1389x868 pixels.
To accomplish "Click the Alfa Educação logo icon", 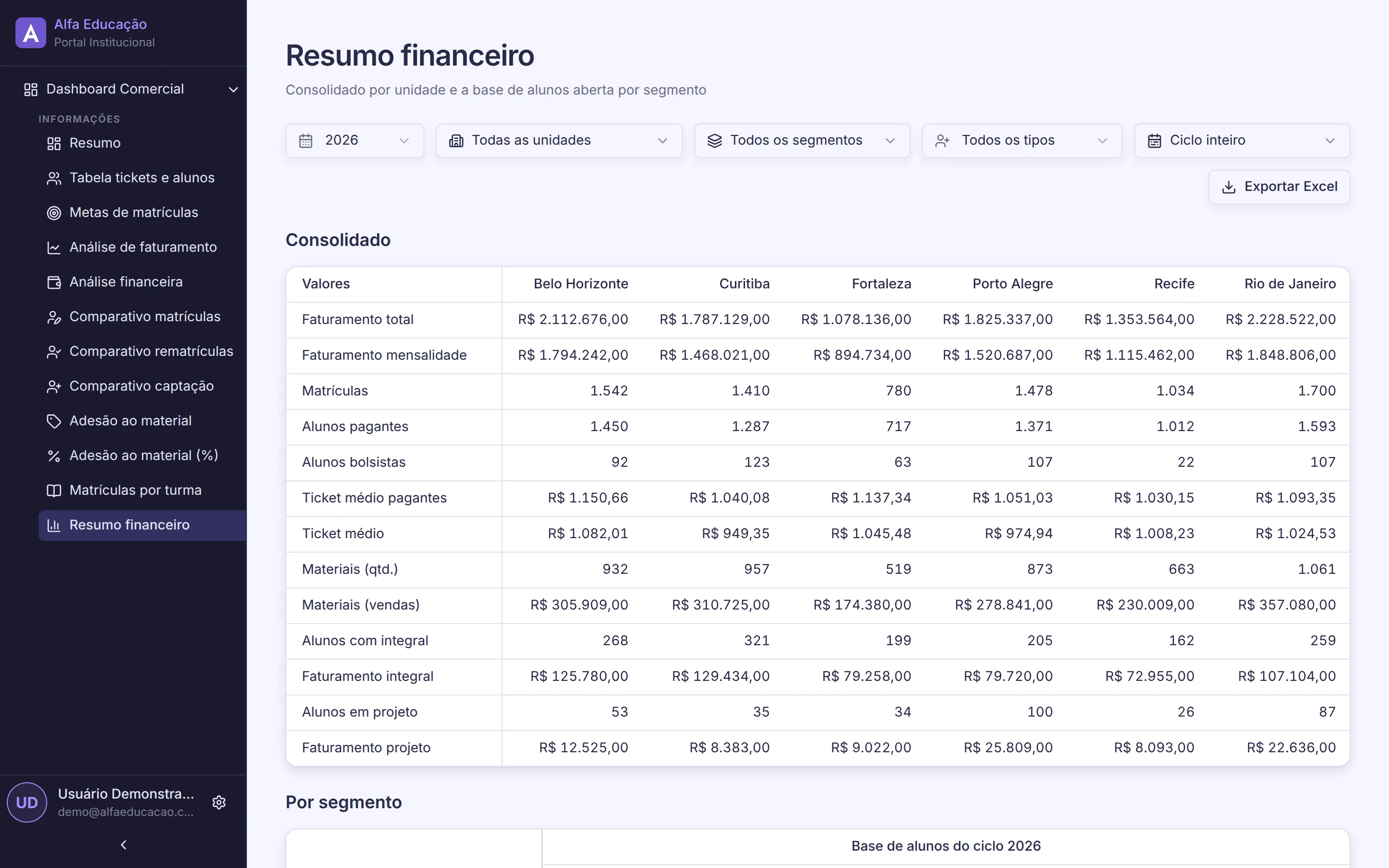I will pyautogui.click(x=30, y=33).
